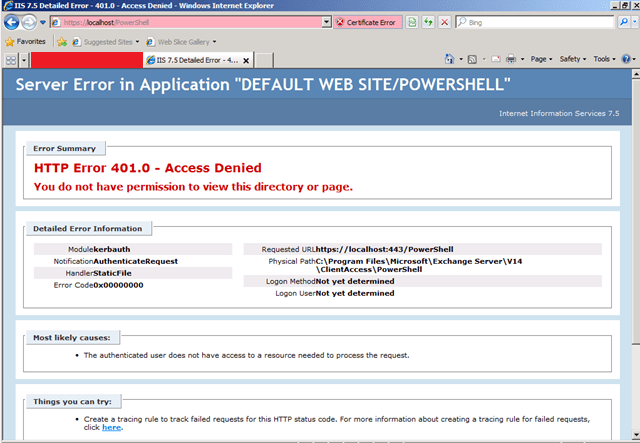Screen dimensions: 640x443
Task: Click the vertical scrollbar down arrow
Action: point(636,435)
